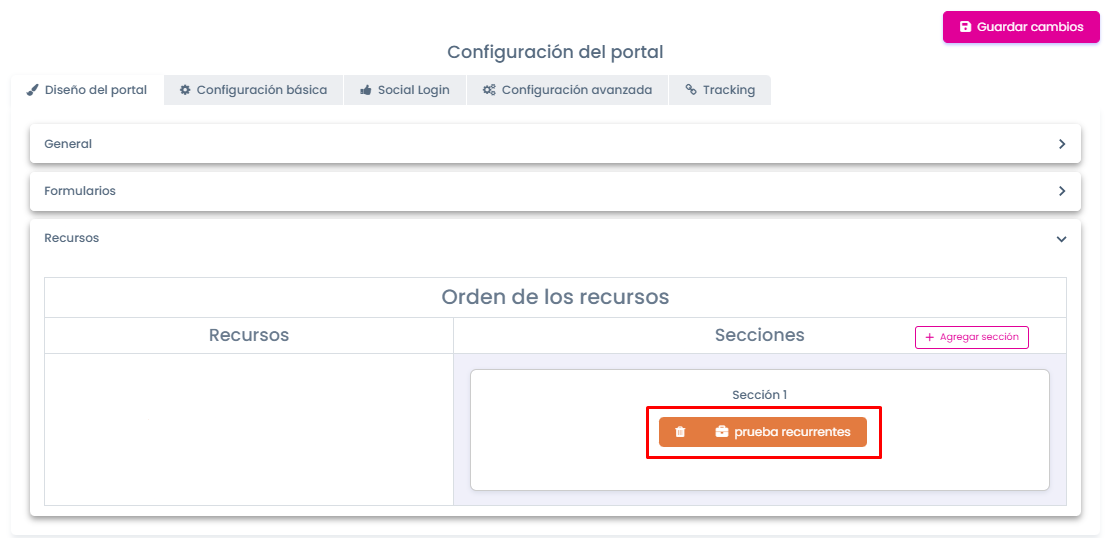Click the gear icon on Configuración básica
The height and width of the screenshot is (538, 1112).
185,90
